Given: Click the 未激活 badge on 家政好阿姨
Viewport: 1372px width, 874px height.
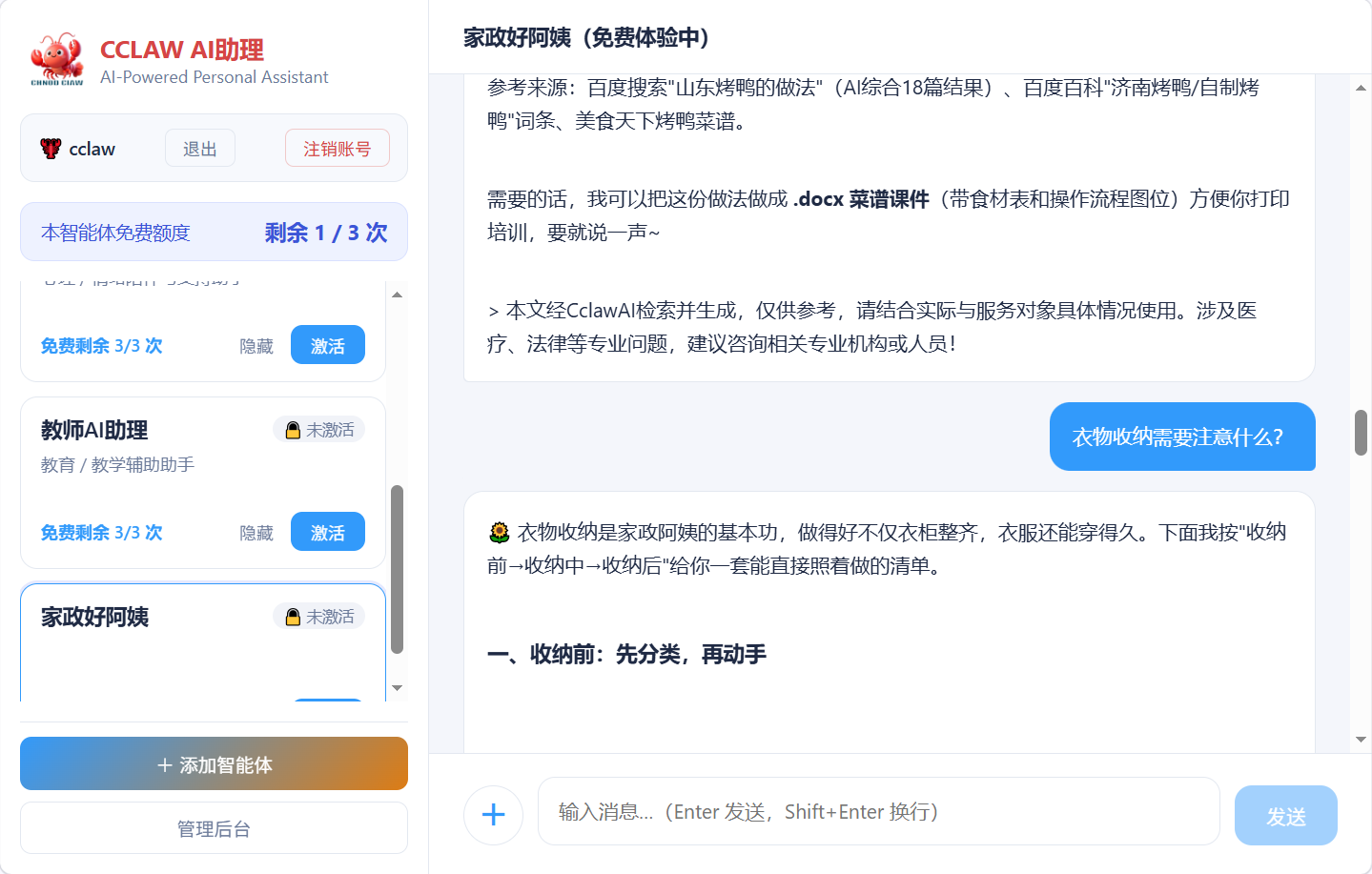Looking at the screenshot, I should click(x=319, y=617).
